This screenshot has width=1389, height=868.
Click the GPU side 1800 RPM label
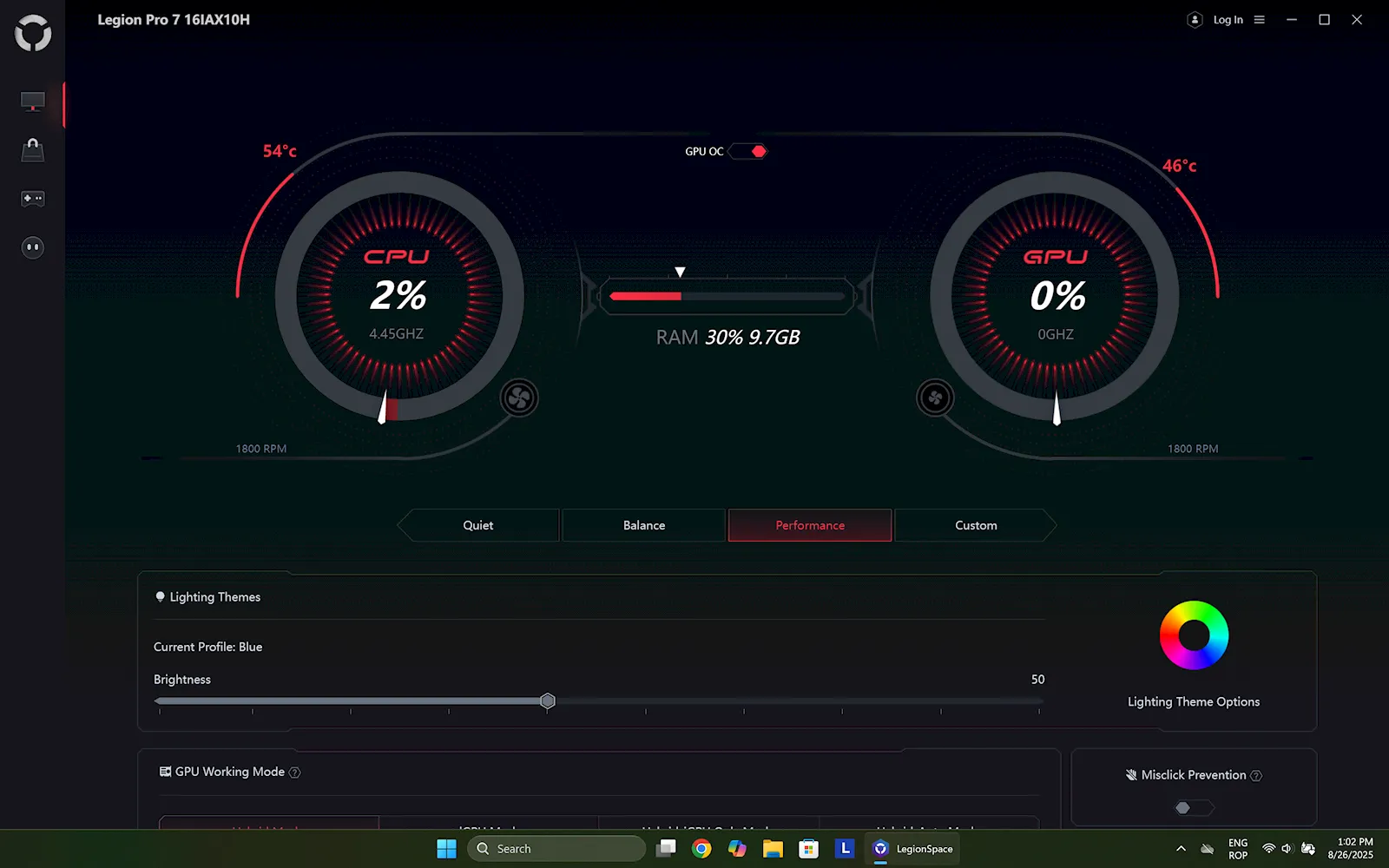1193,449
